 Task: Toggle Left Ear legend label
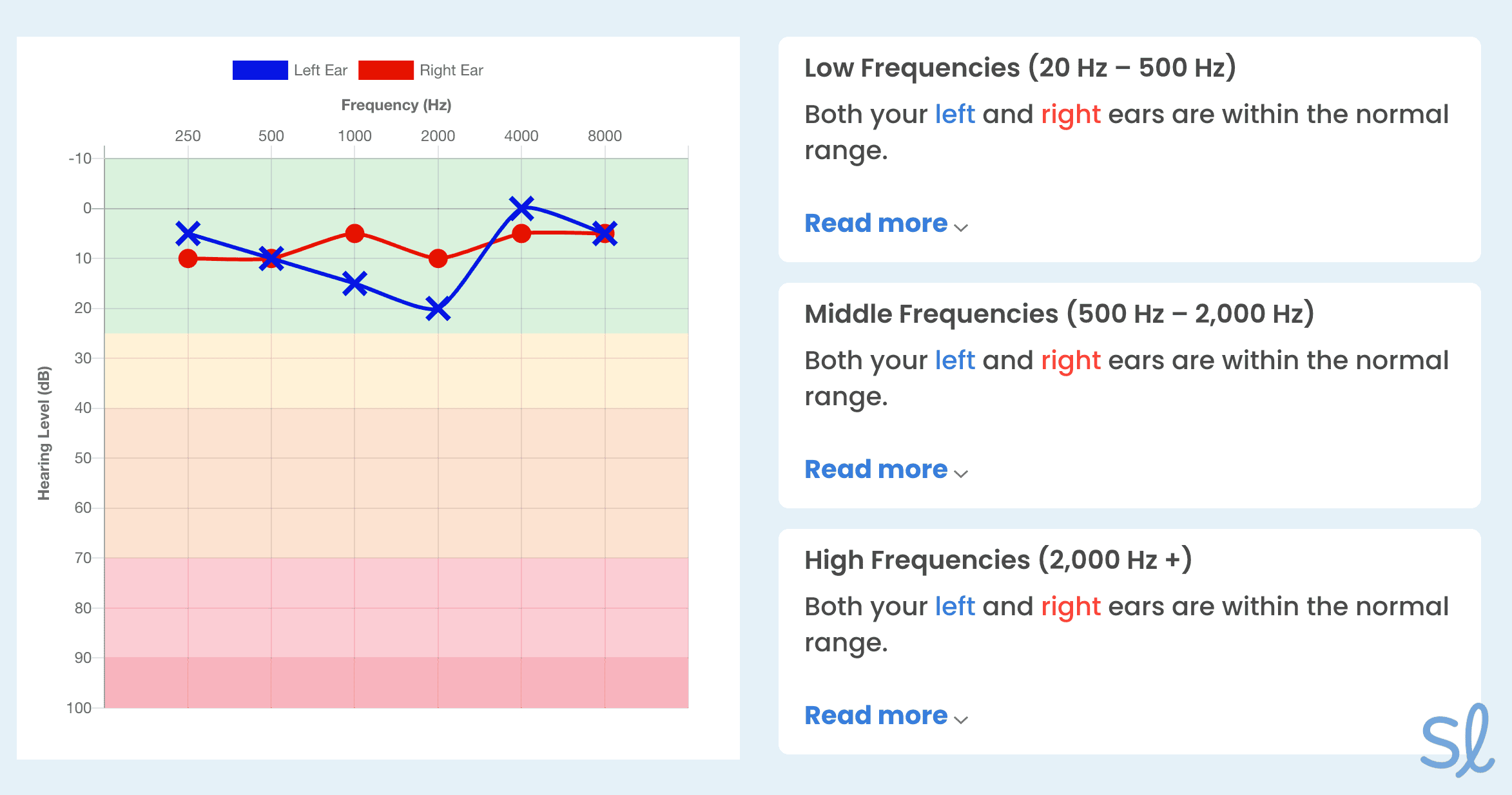tap(320, 70)
